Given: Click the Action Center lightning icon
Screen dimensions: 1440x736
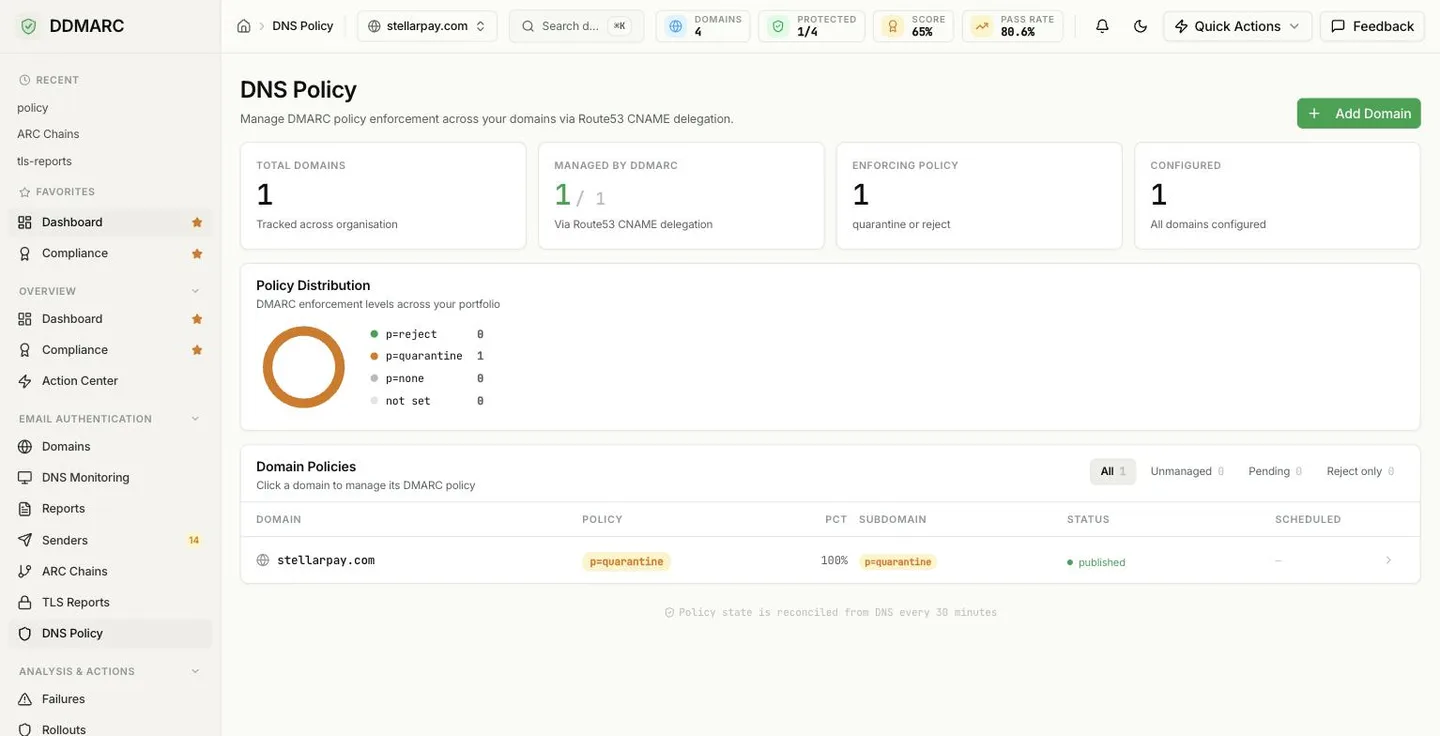Looking at the screenshot, I should (25, 381).
